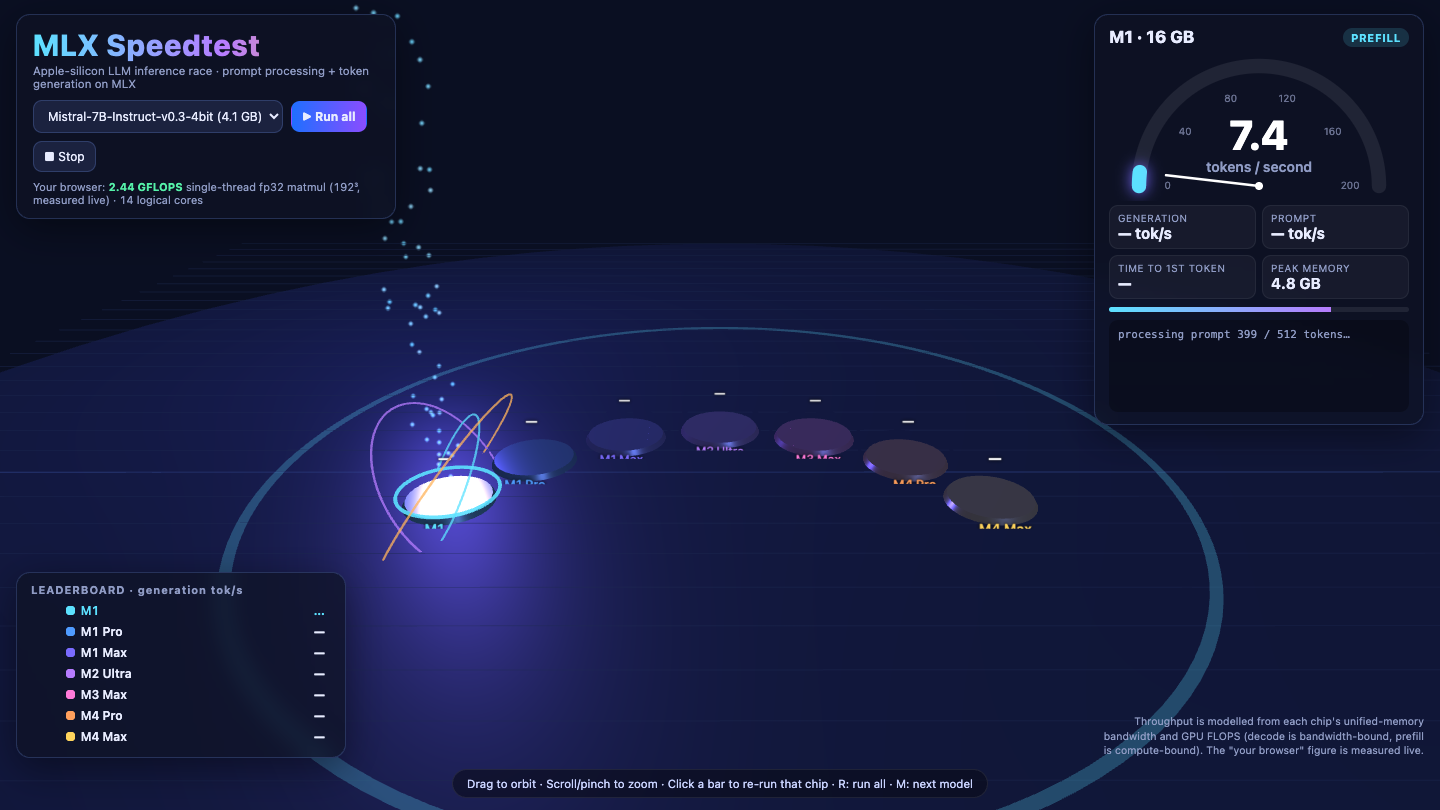Click the M3 Max chip disc
The height and width of the screenshot is (810, 1440).
click(814, 436)
